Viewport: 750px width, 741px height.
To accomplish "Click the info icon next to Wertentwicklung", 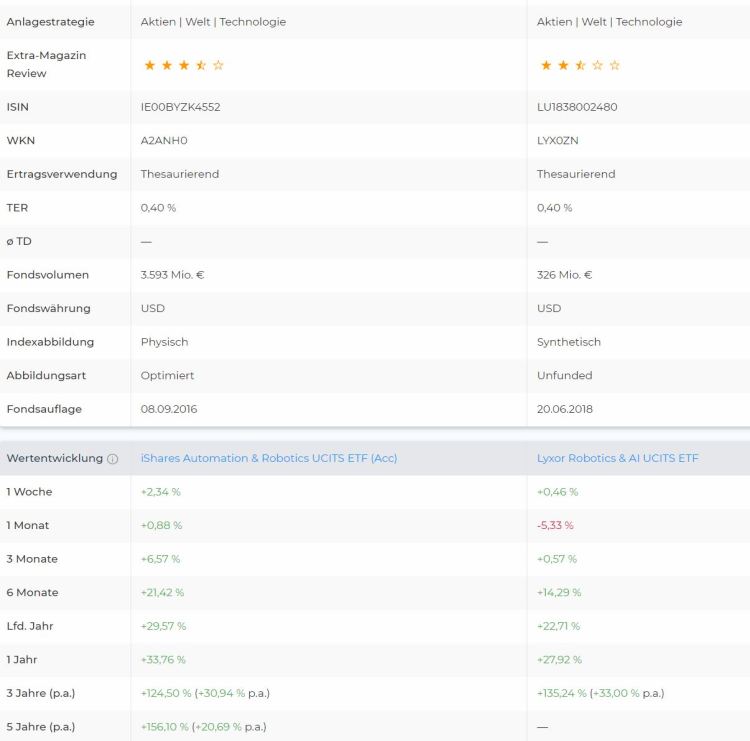I will click(x=112, y=459).
